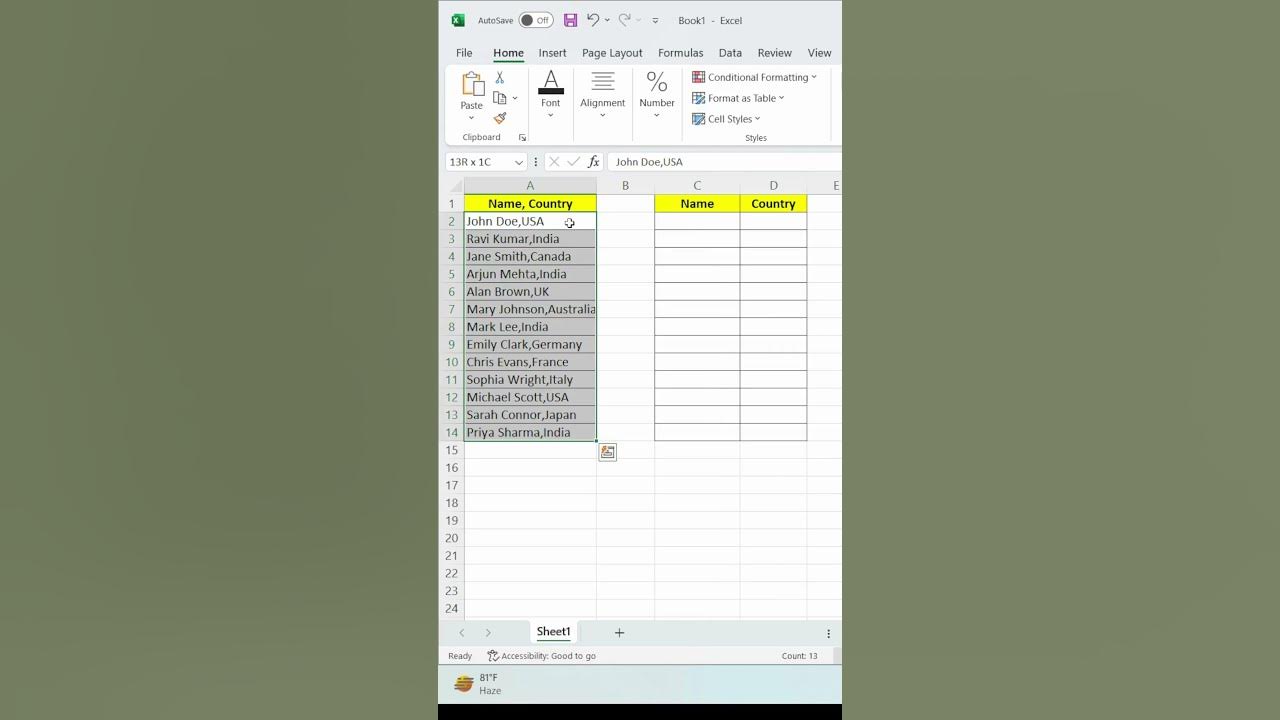Viewport: 1280px width, 720px height.
Task: Open Cell Styles gallery
Action: [727, 119]
